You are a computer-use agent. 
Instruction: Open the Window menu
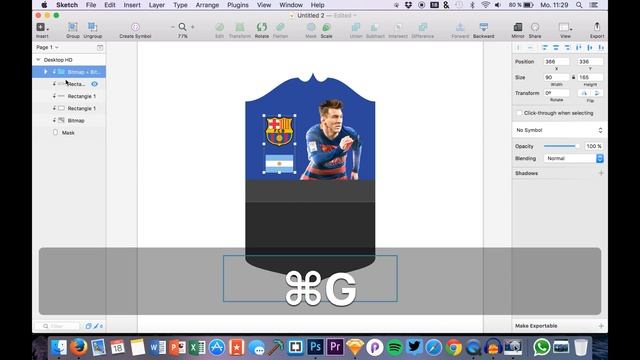(291, 5)
